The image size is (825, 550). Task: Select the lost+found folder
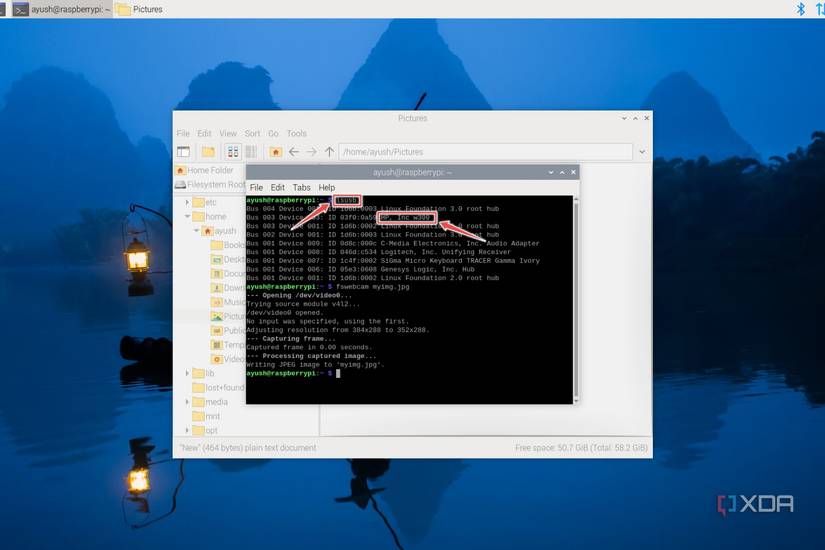tap(218, 387)
